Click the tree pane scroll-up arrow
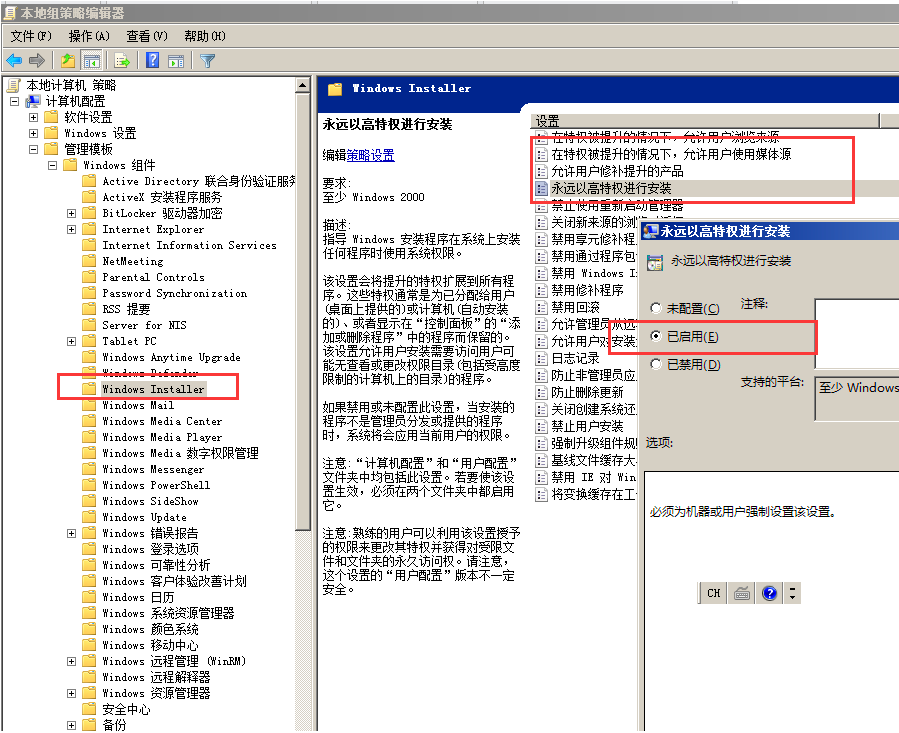This screenshot has height=733, width=899. click(x=303, y=86)
